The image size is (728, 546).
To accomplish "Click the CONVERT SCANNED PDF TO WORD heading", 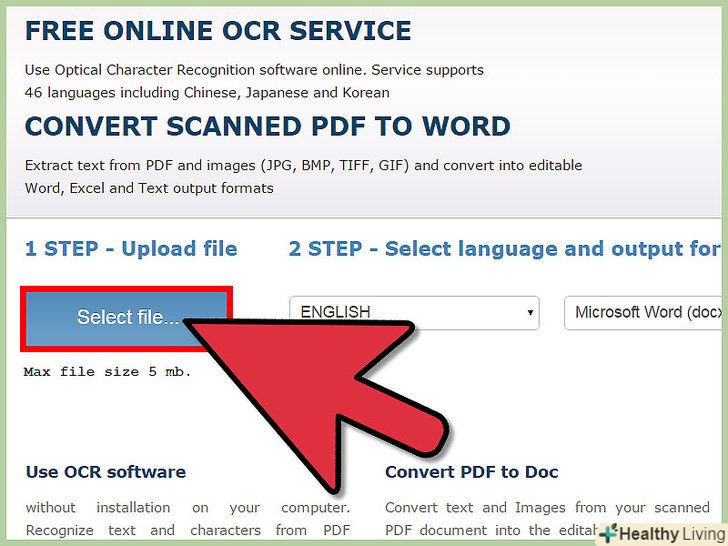I will pyautogui.click(x=267, y=126).
